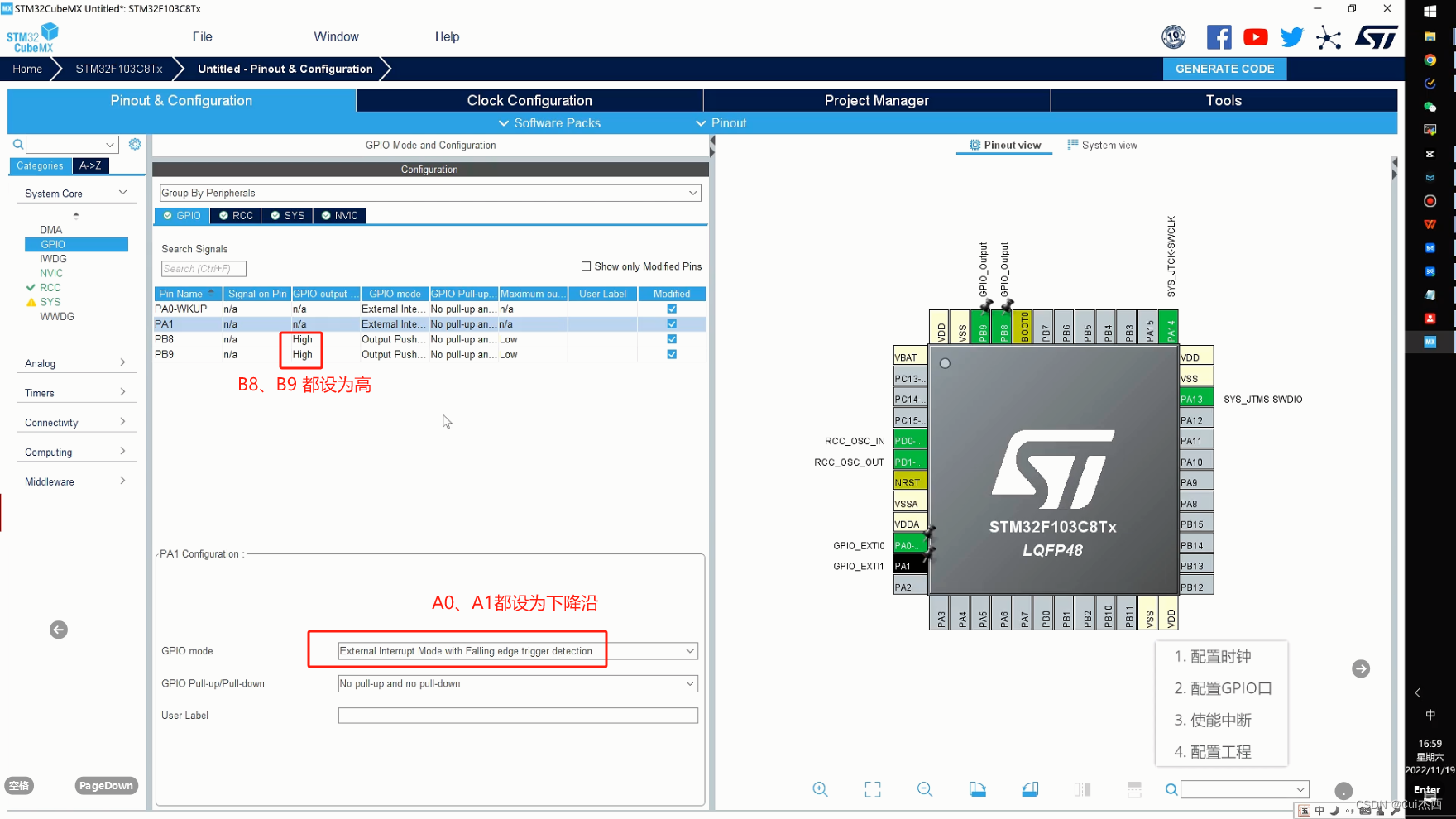The image size is (1456, 819).
Task: Expand the Pinout dropdown menu
Action: 721,122
